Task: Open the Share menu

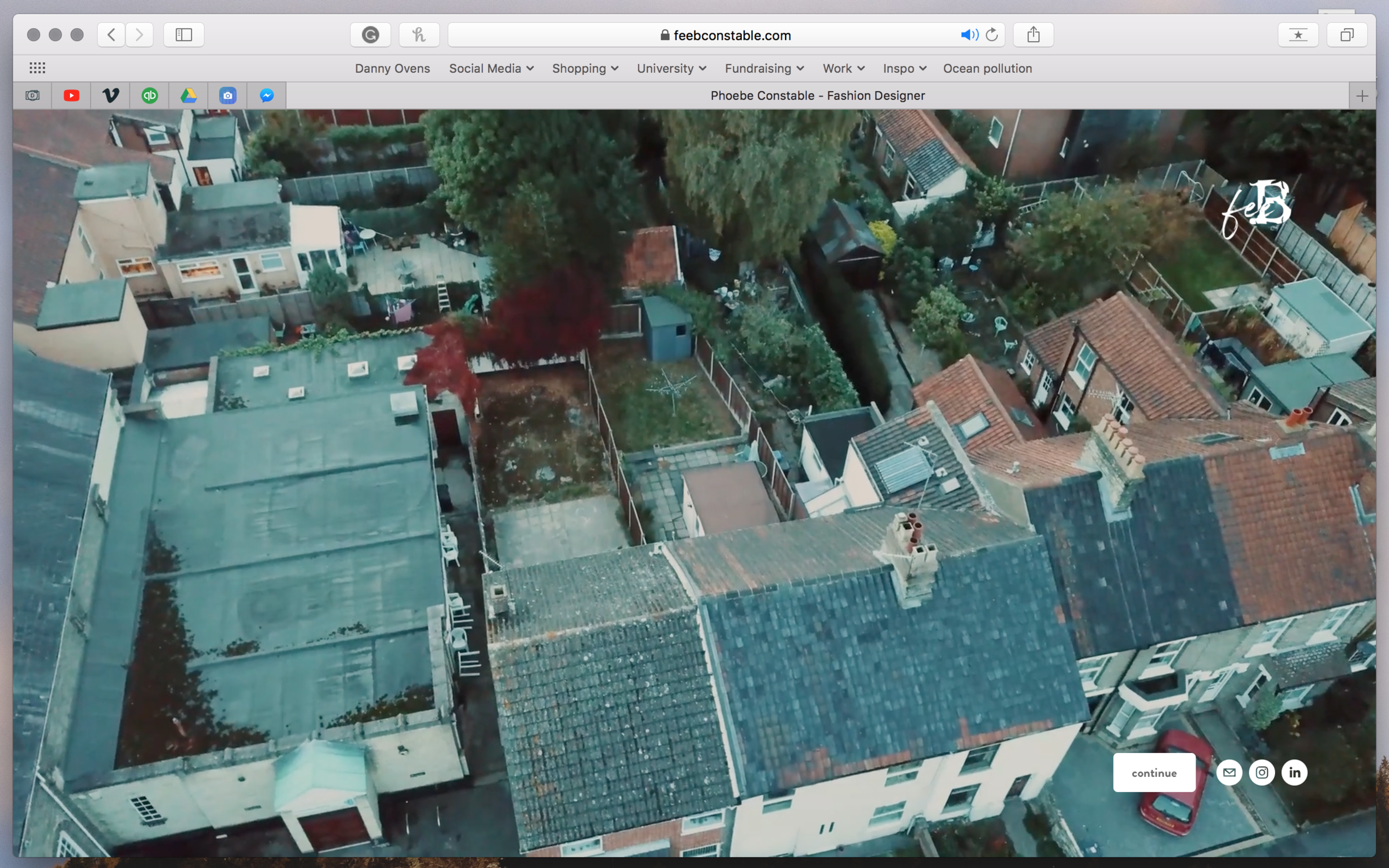Action: [x=1033, y=34]
